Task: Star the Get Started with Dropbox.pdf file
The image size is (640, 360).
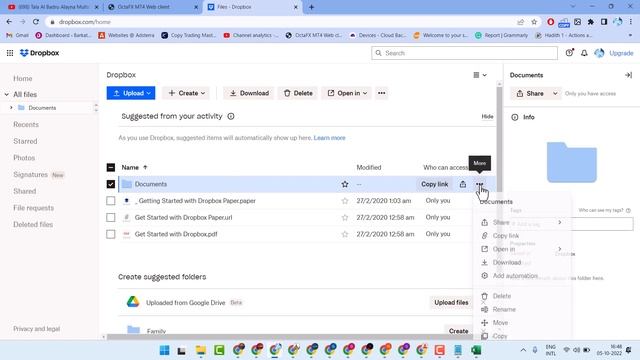Action: 345,234
